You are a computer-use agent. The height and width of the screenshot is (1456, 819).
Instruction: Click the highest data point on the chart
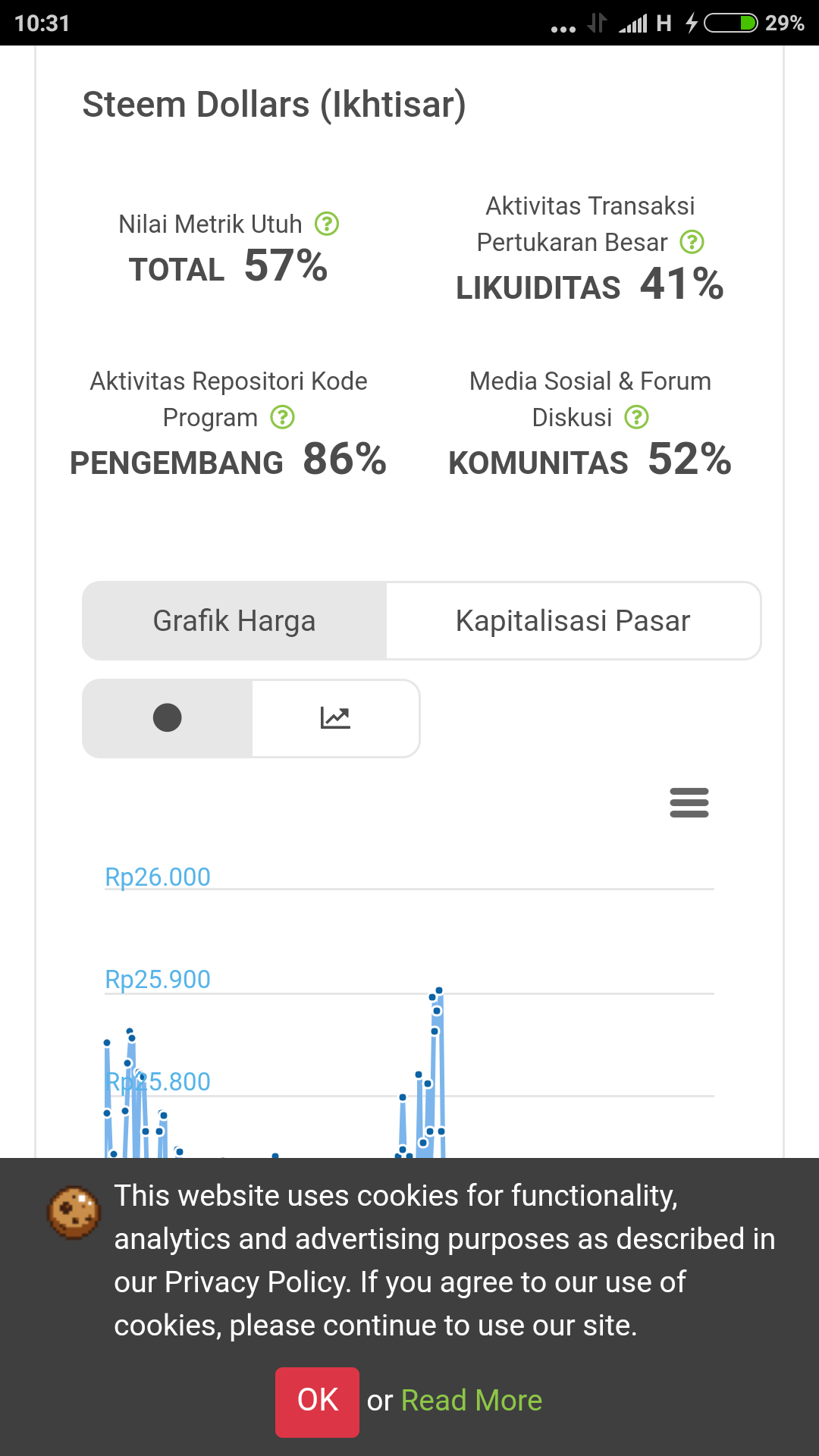click(x=438, y=990)
